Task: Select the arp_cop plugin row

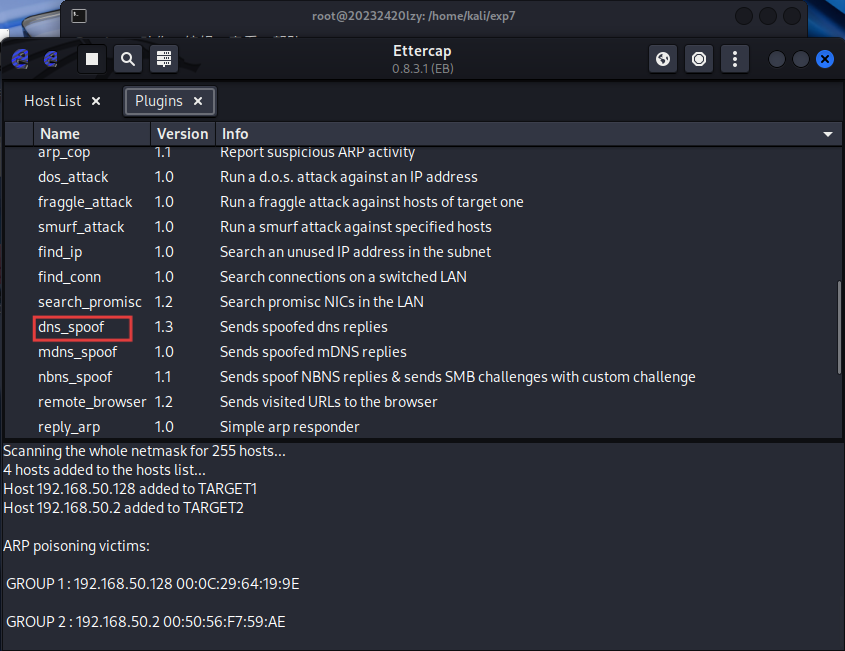Action: coord(422,153)
